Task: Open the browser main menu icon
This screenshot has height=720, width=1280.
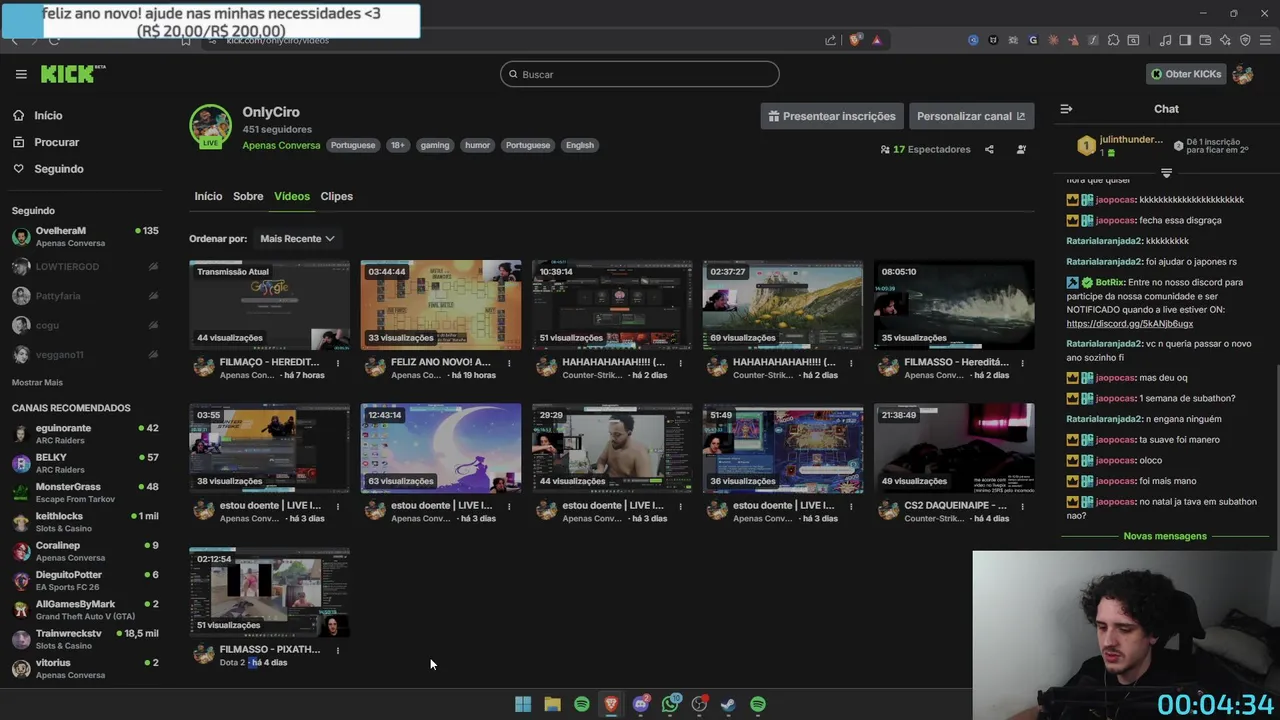Action: (x=1265, y=40)
